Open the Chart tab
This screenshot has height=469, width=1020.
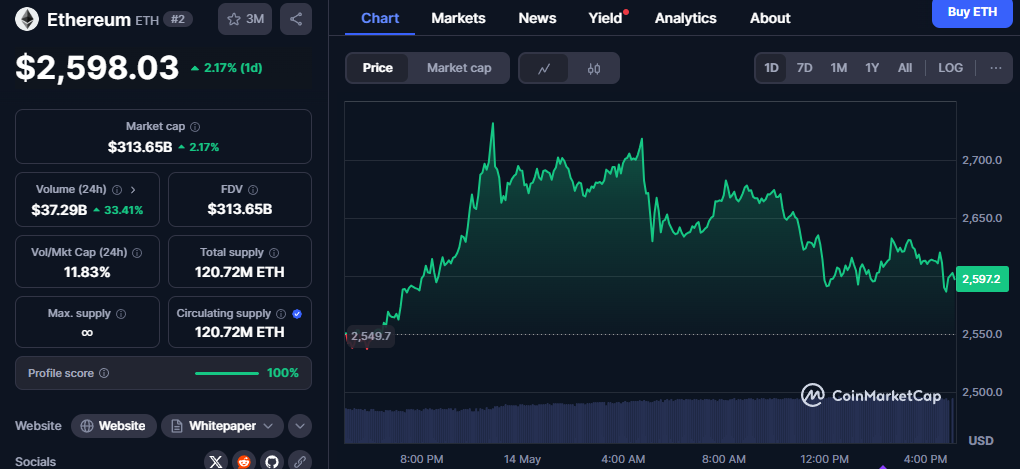(380, 18)
